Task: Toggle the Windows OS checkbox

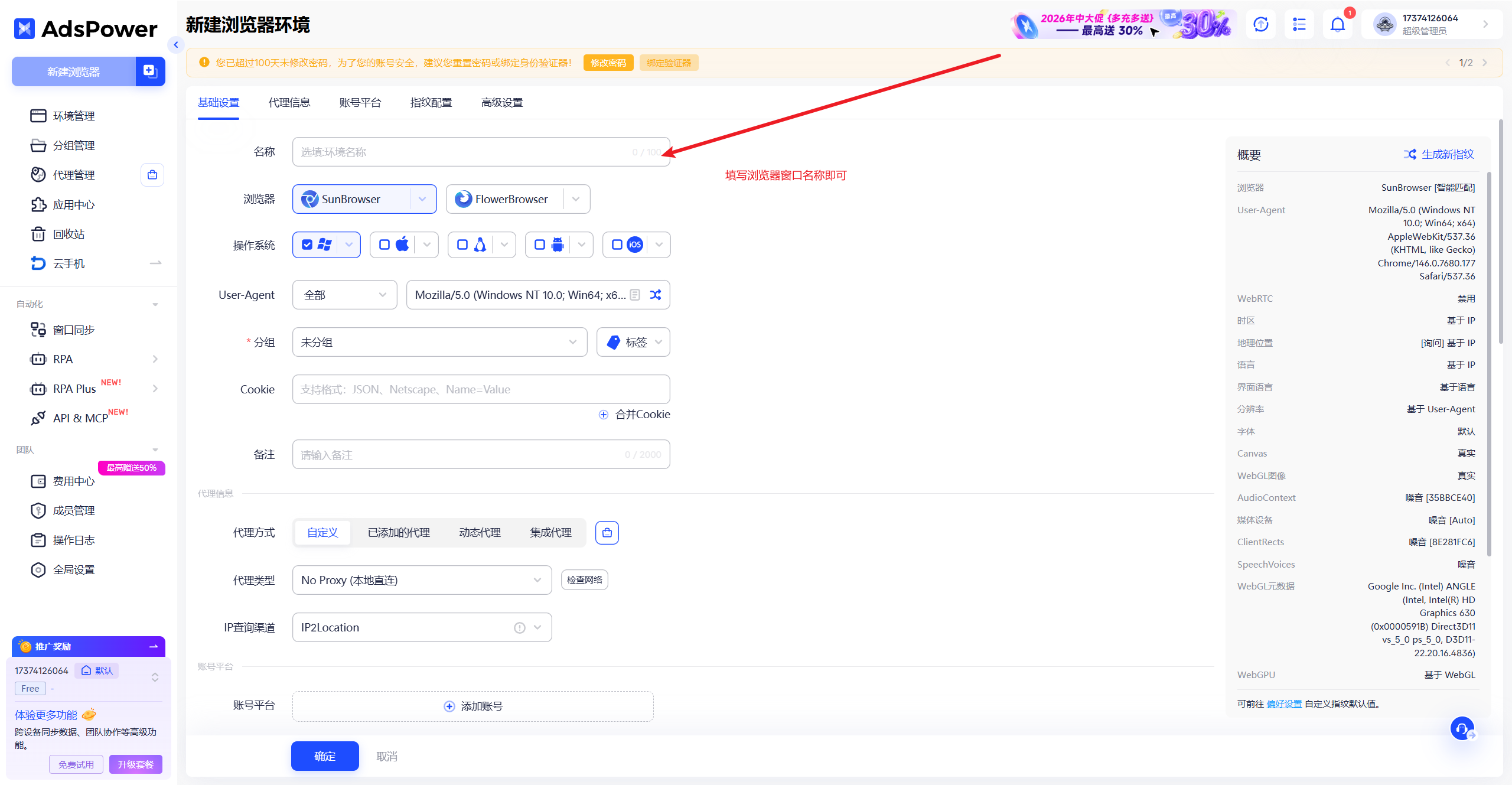Action: point(307,245)
